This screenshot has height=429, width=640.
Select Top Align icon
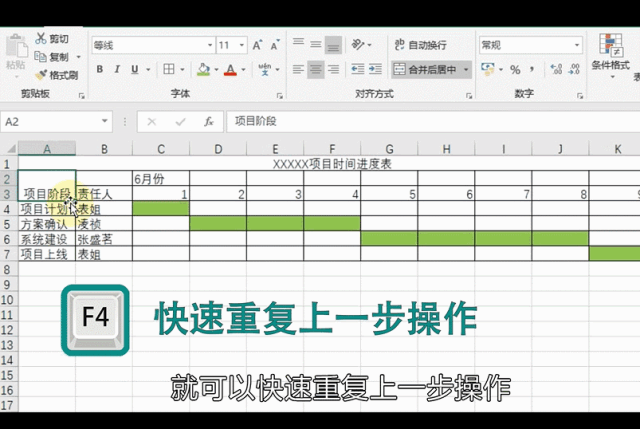(x=298, y=44)
